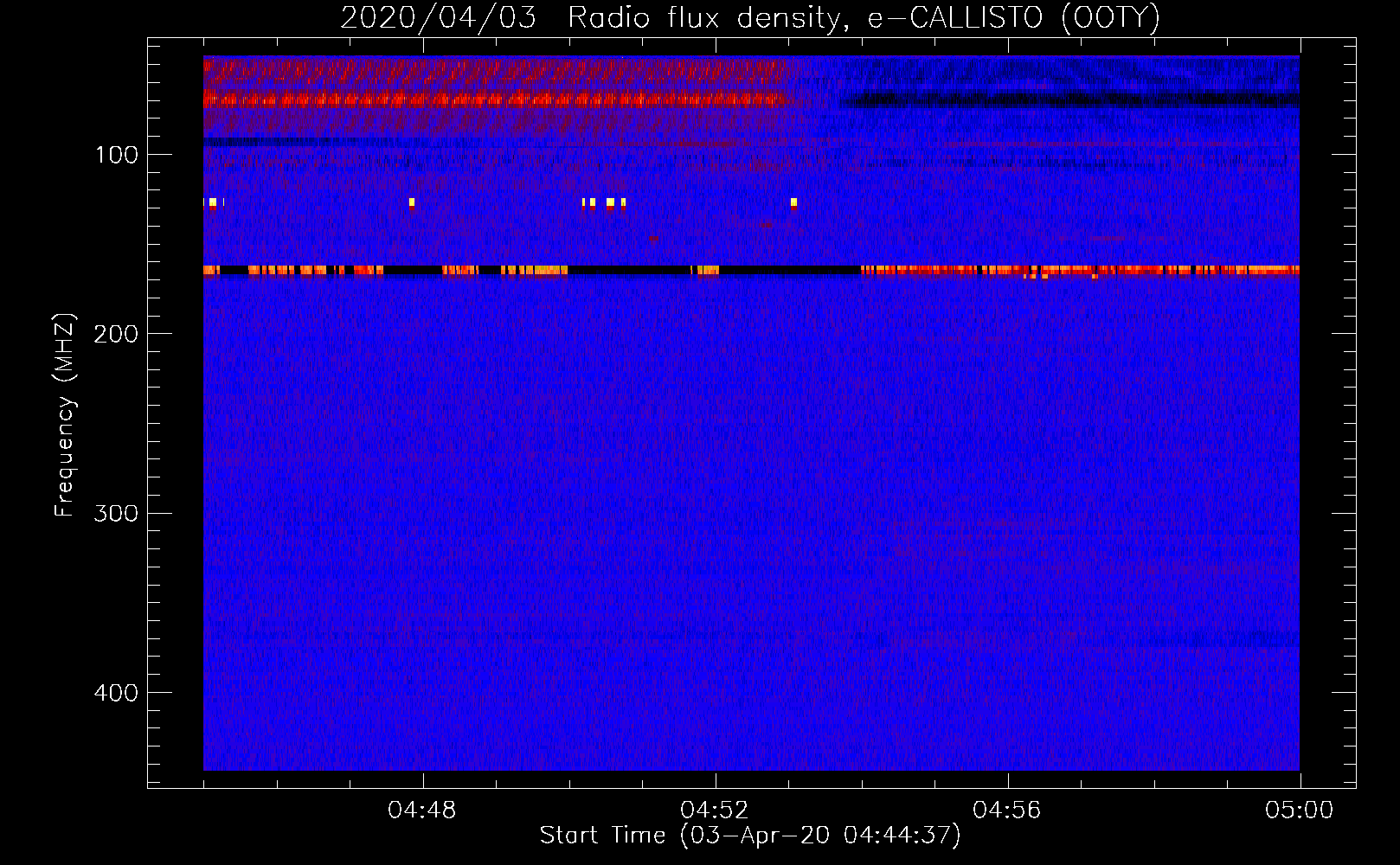The image size is (1400, 865).
Task: Click the 100 MHz frequency tick label
Action: pos(117,156)
